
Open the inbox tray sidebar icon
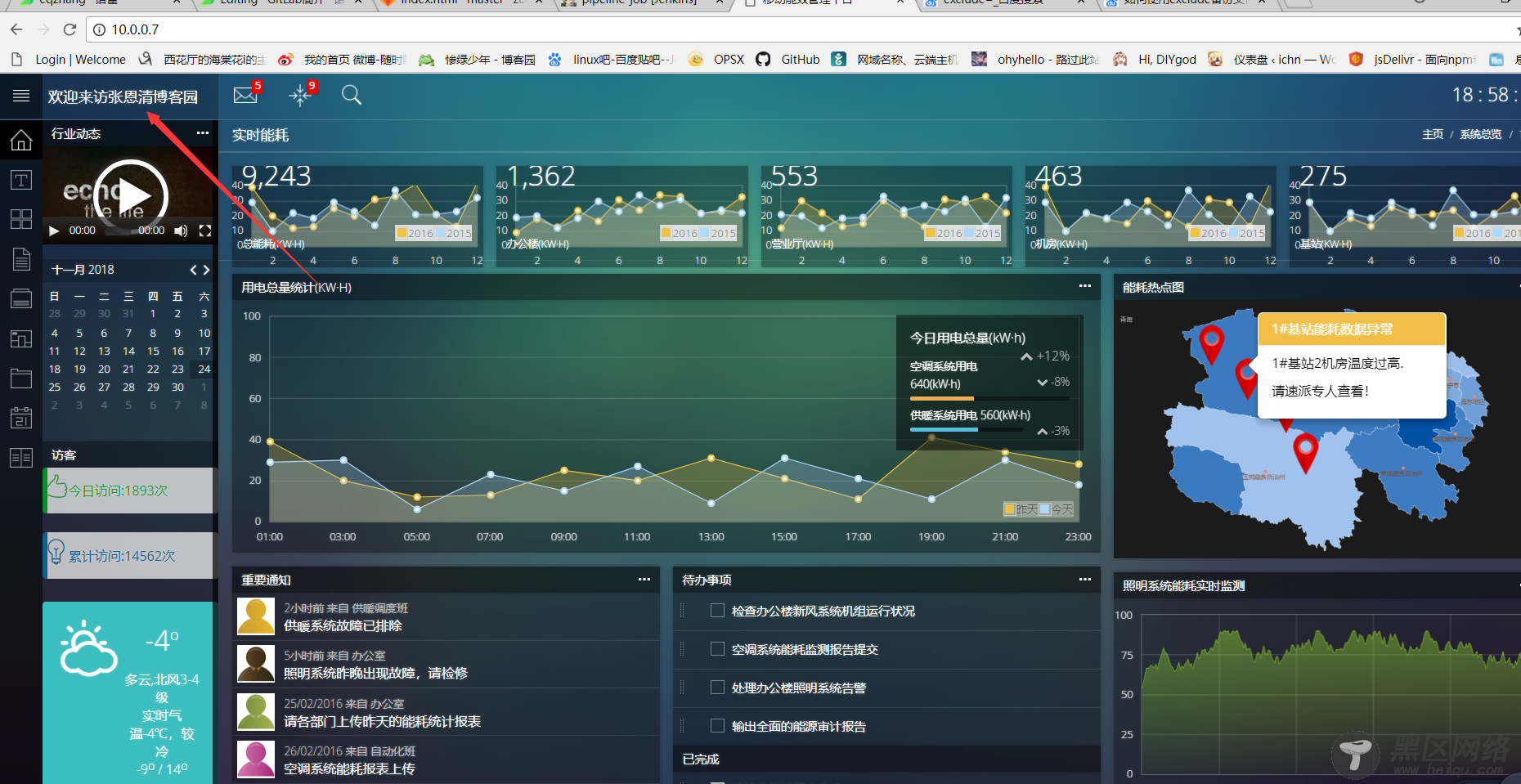coord(21,298)
